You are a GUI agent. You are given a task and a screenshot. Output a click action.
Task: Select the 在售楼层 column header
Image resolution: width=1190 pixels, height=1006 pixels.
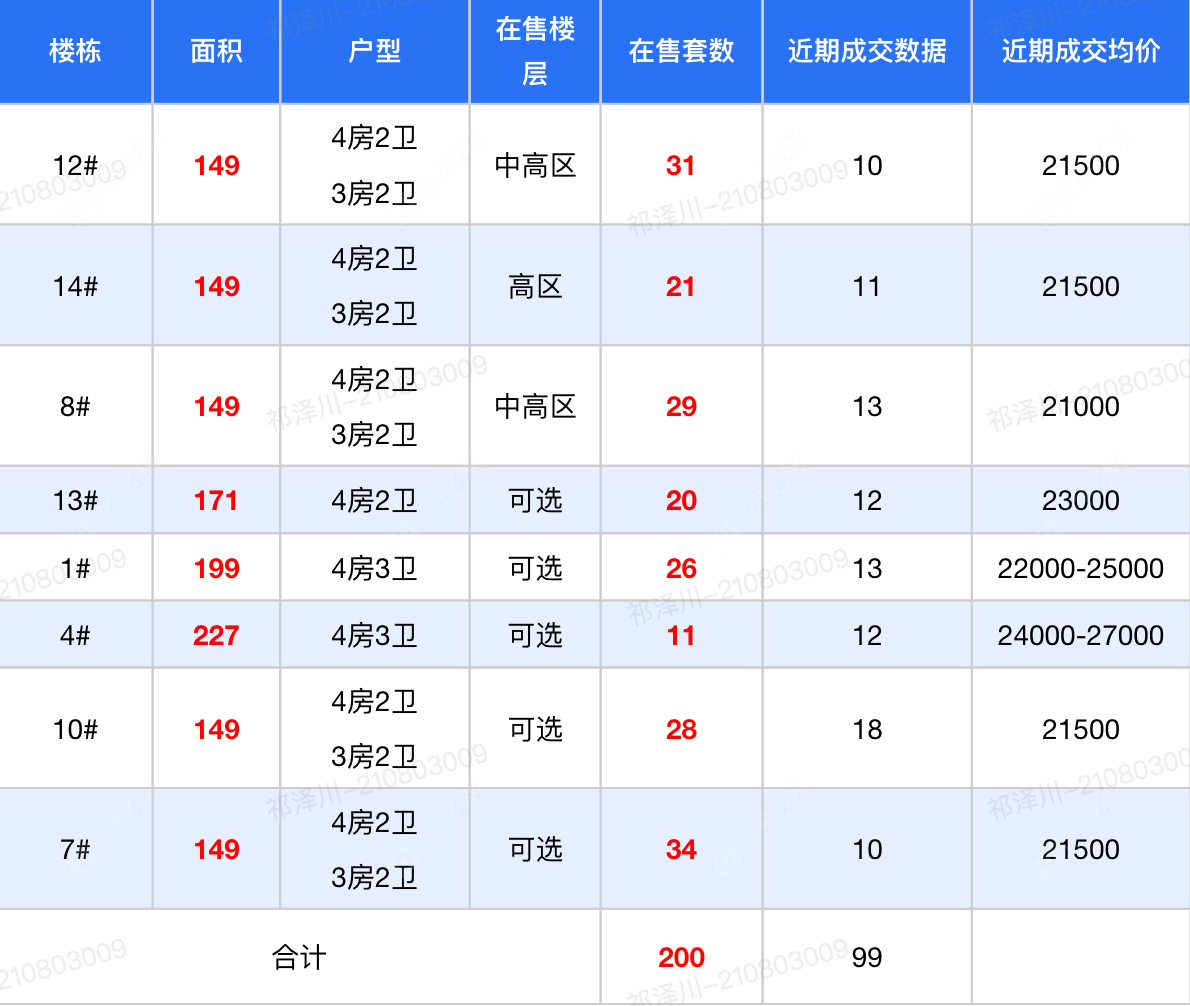tap(535, 51)
